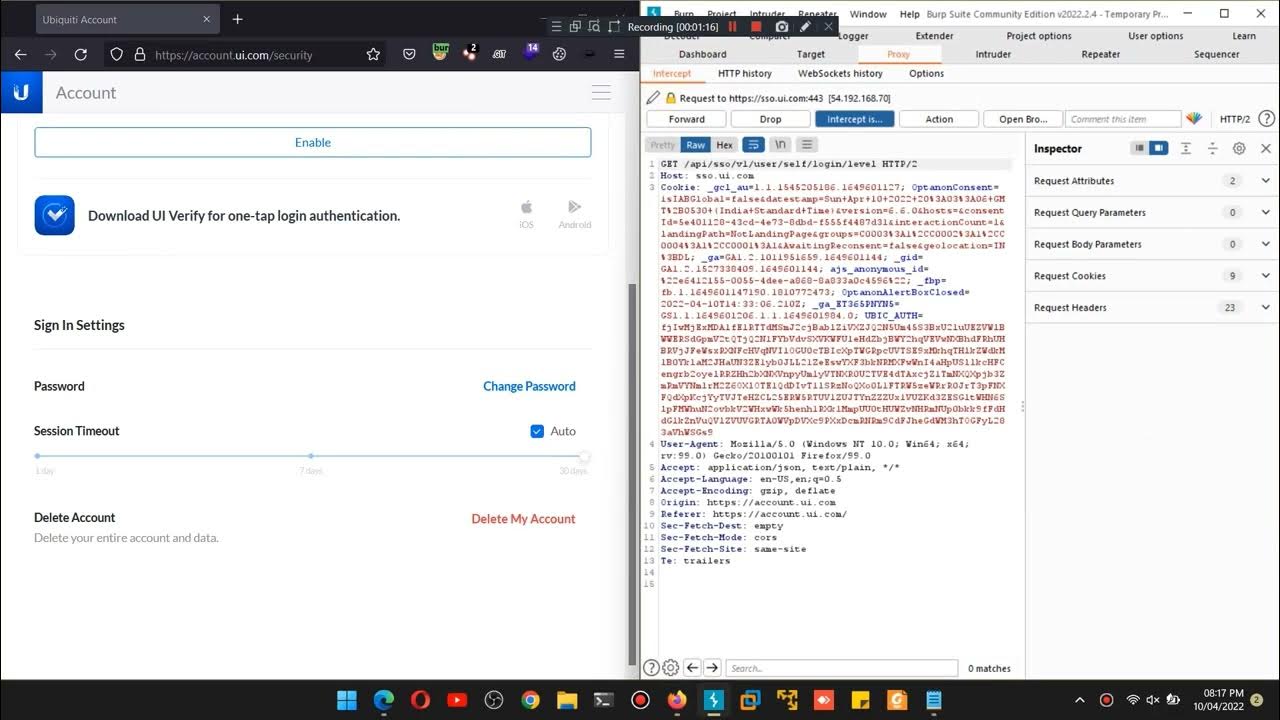Open the Pocket icon in Firefox toolbar
The height and width of the screenshot is (720, 1280).
(409, 55)
